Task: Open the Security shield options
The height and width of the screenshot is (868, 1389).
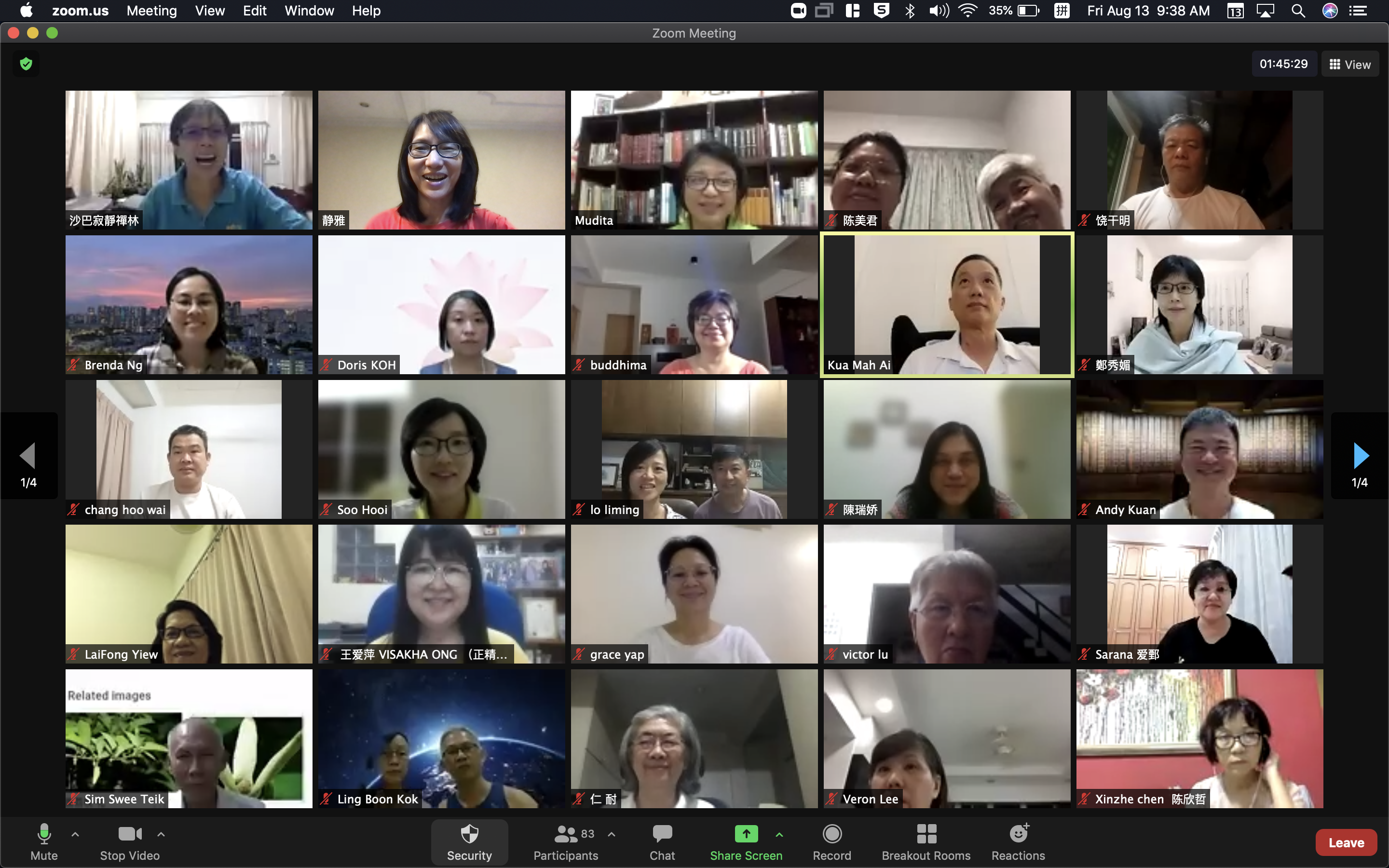Action: (x=469, y=841)
